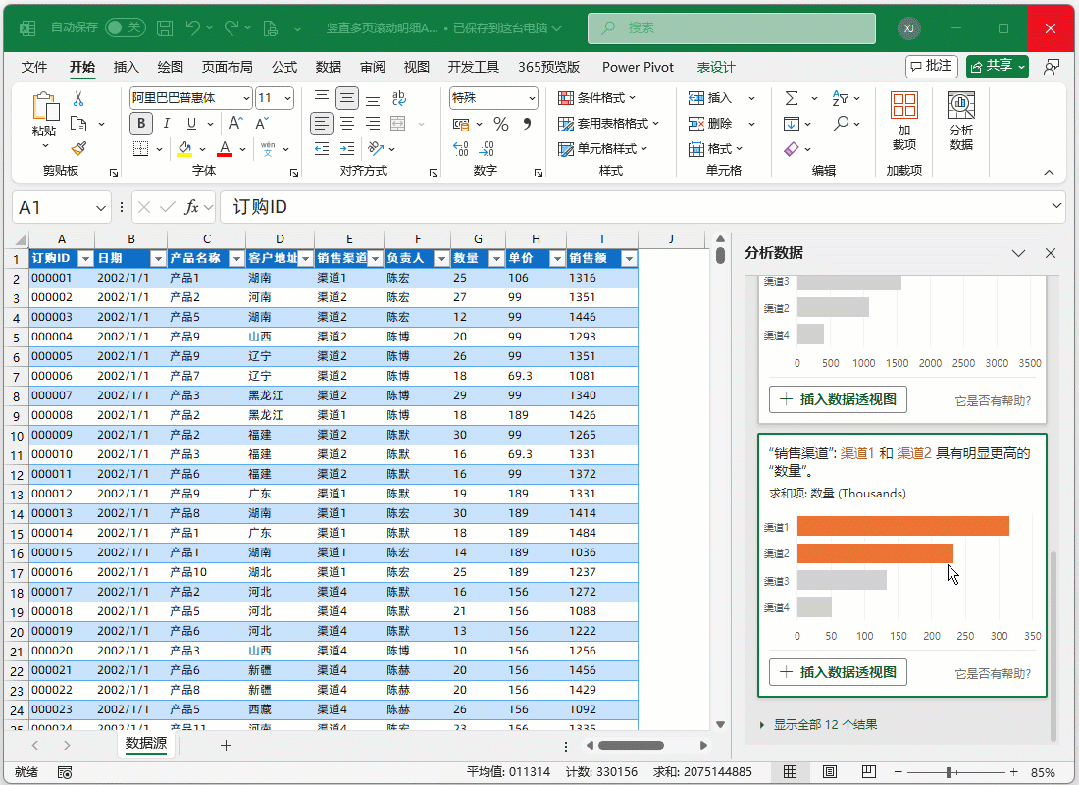The image size is (1079, 785).
Task: Toggle align left button
Action: point(321,124)
